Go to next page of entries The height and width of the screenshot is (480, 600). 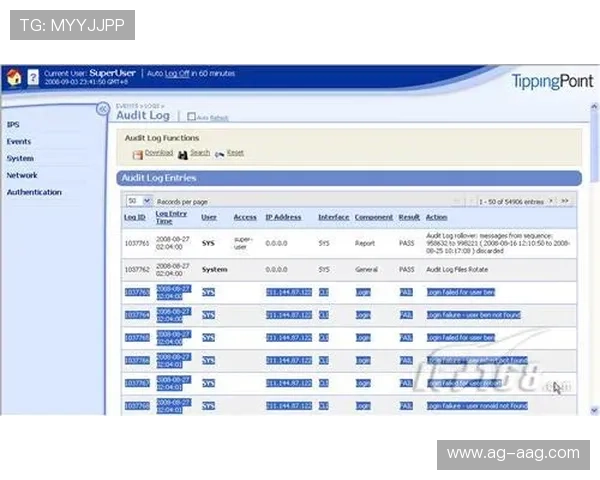coord(552,200)
